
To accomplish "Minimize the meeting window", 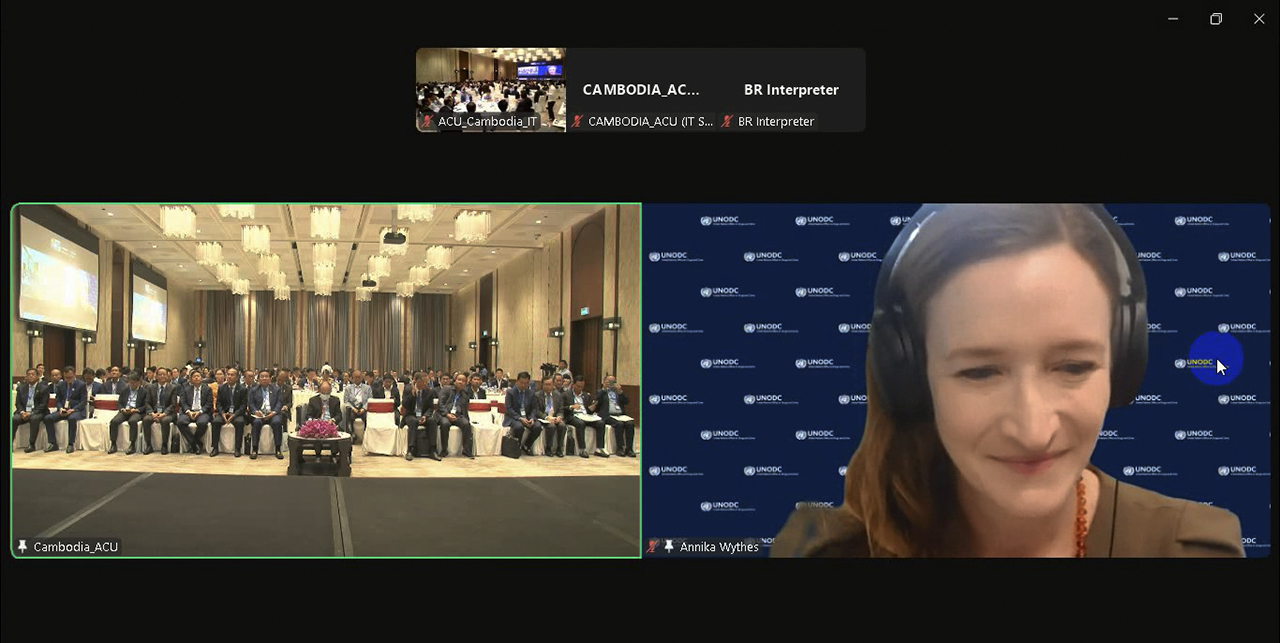I will click(1173, 19).
